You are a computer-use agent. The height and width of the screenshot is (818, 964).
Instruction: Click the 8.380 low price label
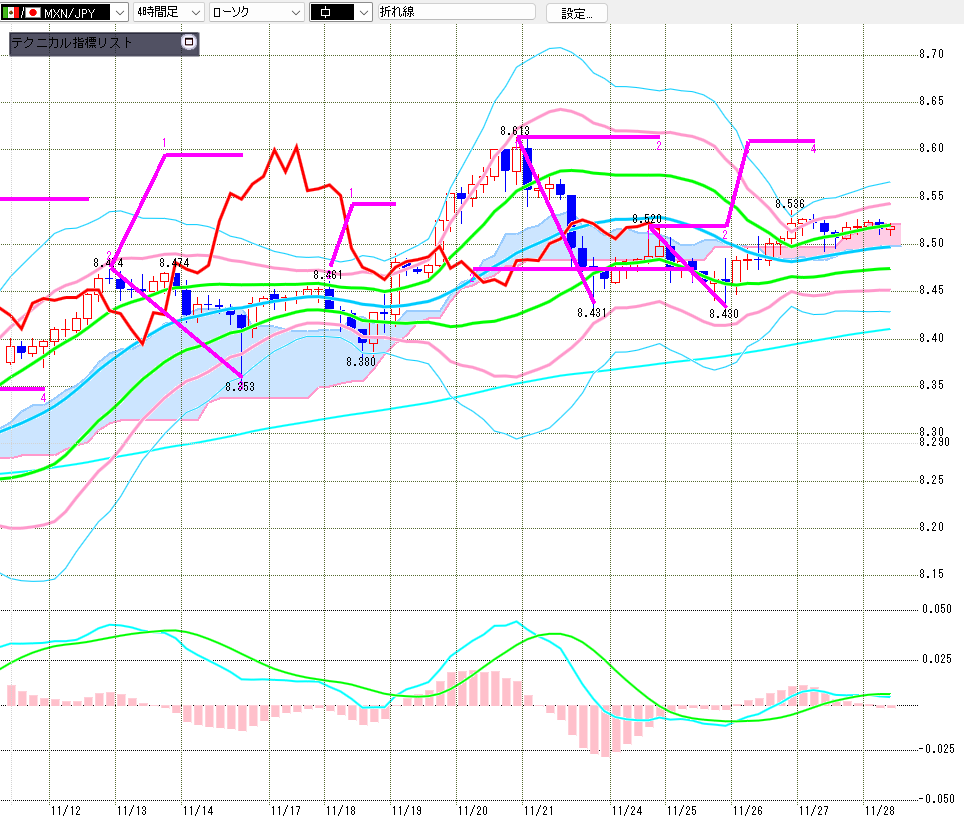tap(360, 361)
